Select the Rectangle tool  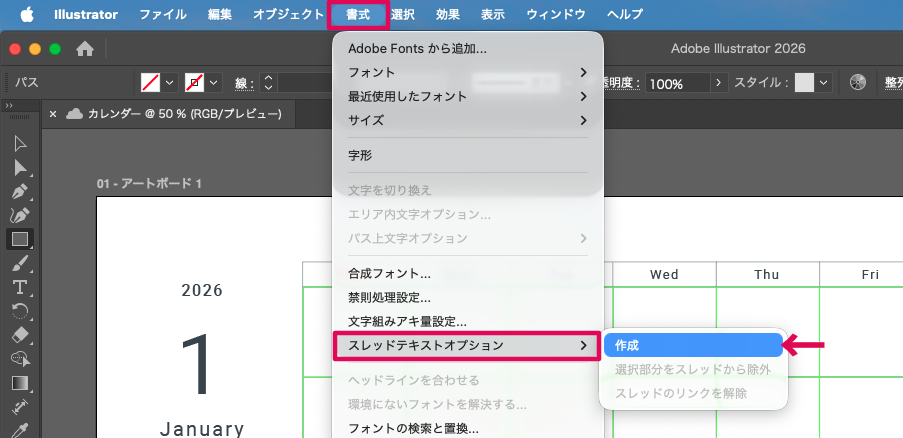[x=20, y=239]
